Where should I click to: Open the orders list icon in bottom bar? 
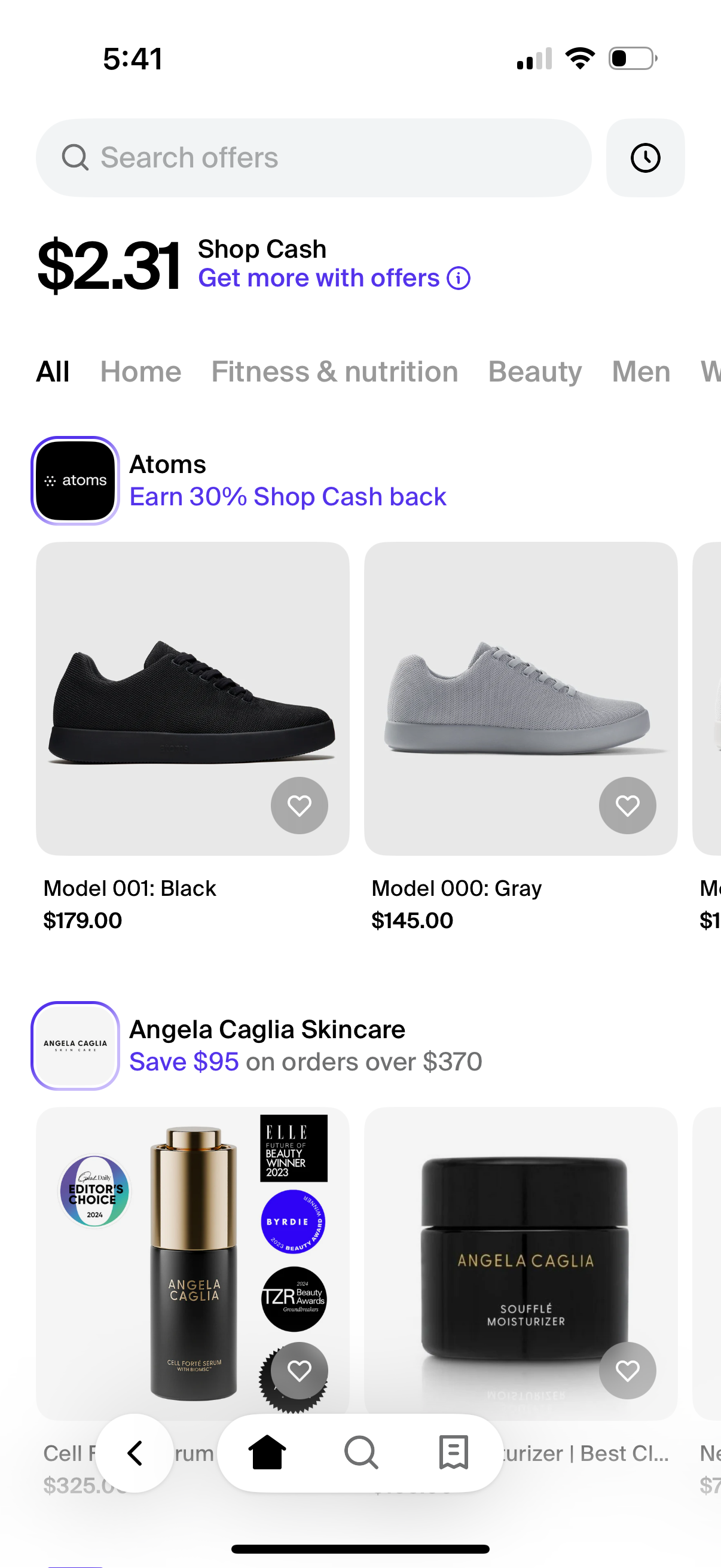(x=453, y=1453)
